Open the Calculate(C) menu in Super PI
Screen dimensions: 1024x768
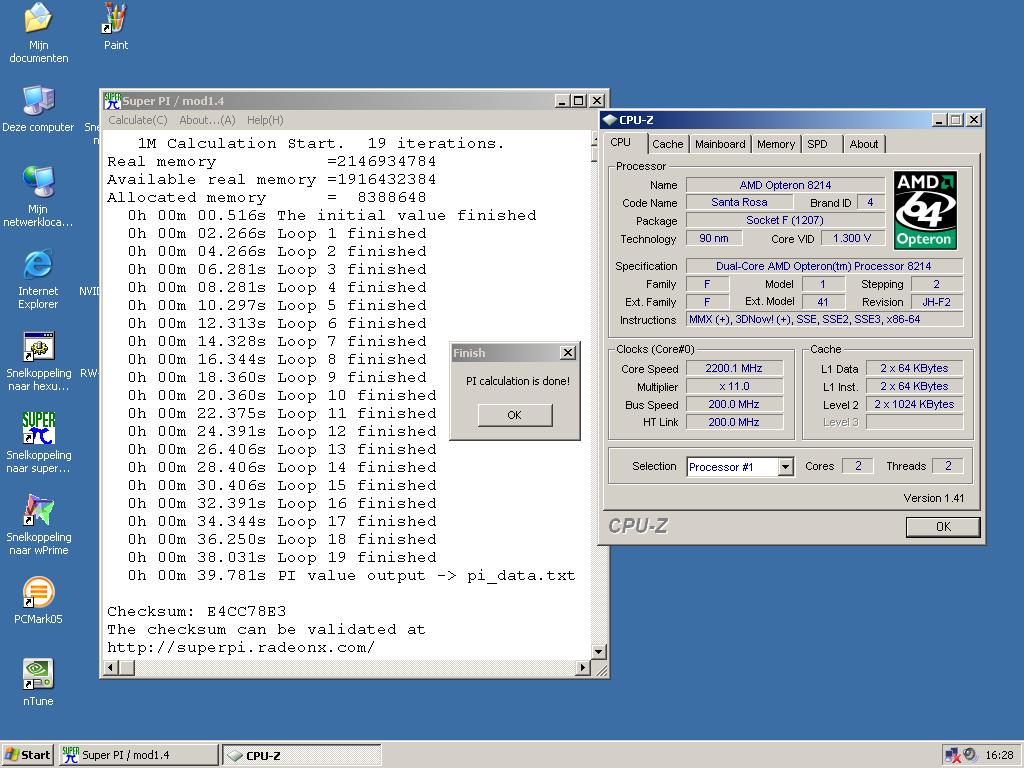[138, 120]
